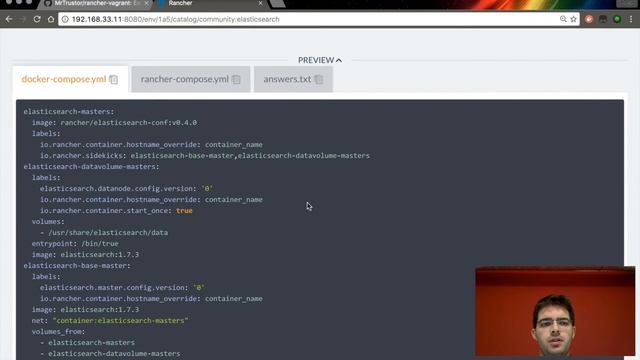Click the 'rancher/elasticsearch-conf:v0.4.0' image value
The image size is (640, 360).
coord(129,122)
